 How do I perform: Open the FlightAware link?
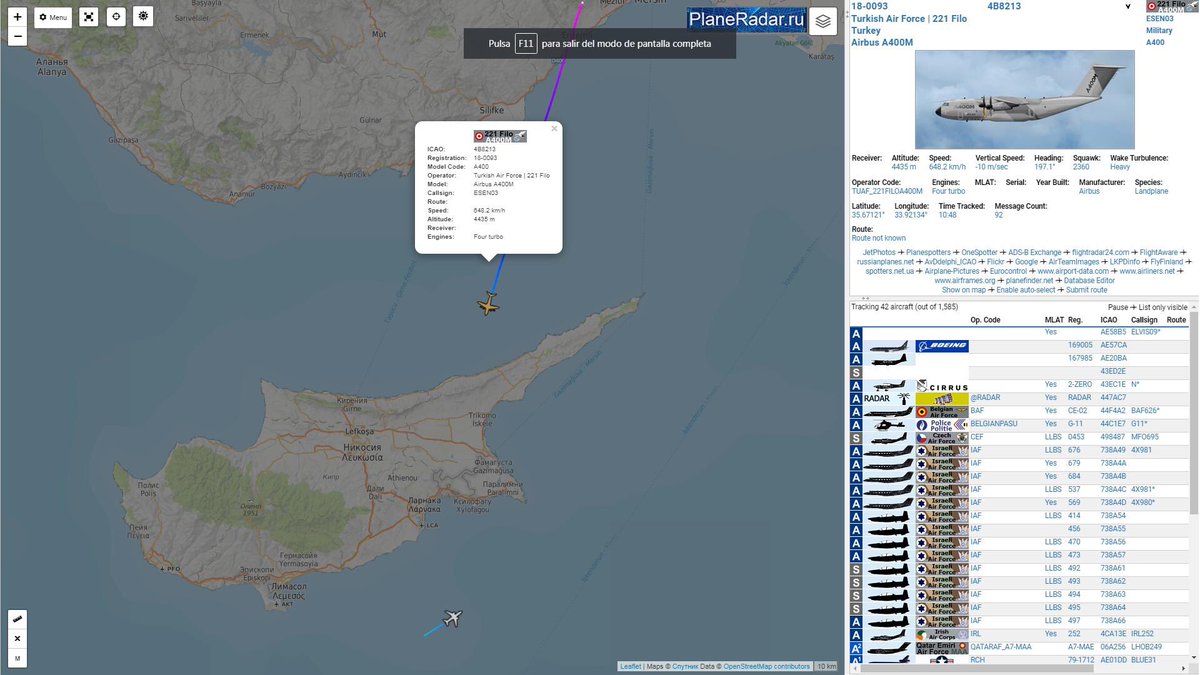pos(1159,252)
